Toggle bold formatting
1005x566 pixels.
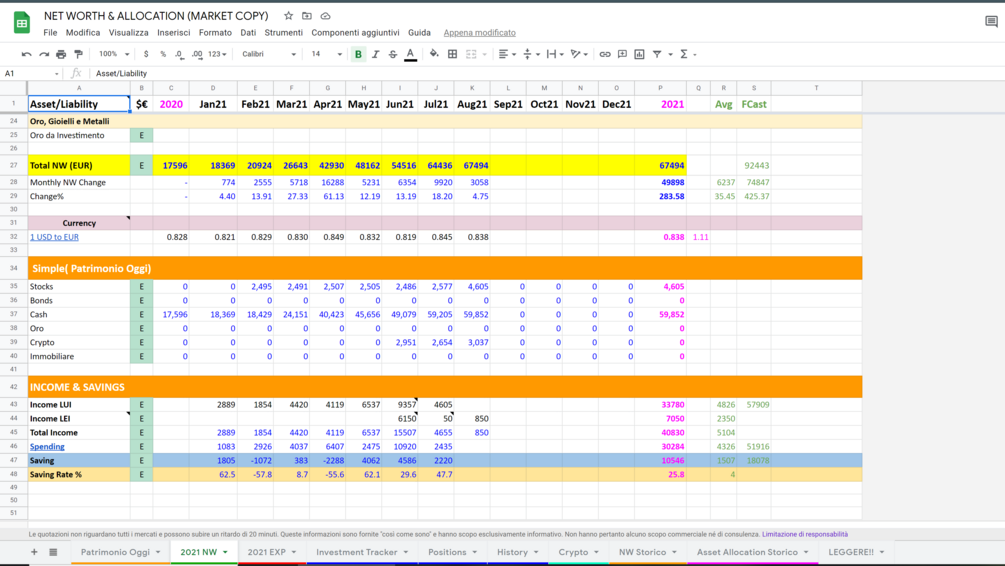click(x=358, y=54)
